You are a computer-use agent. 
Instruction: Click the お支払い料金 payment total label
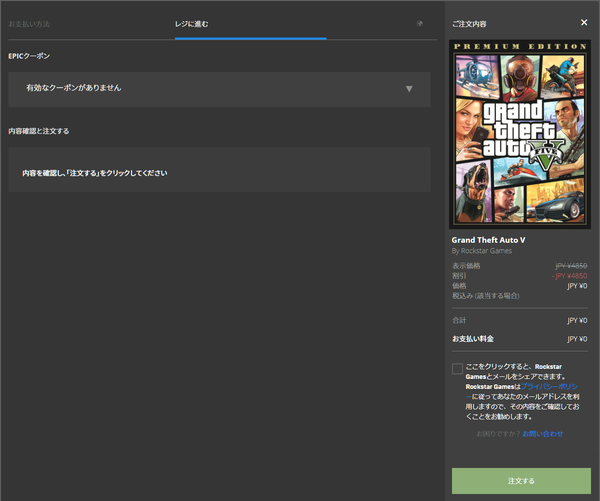click(x=473, y=339)
